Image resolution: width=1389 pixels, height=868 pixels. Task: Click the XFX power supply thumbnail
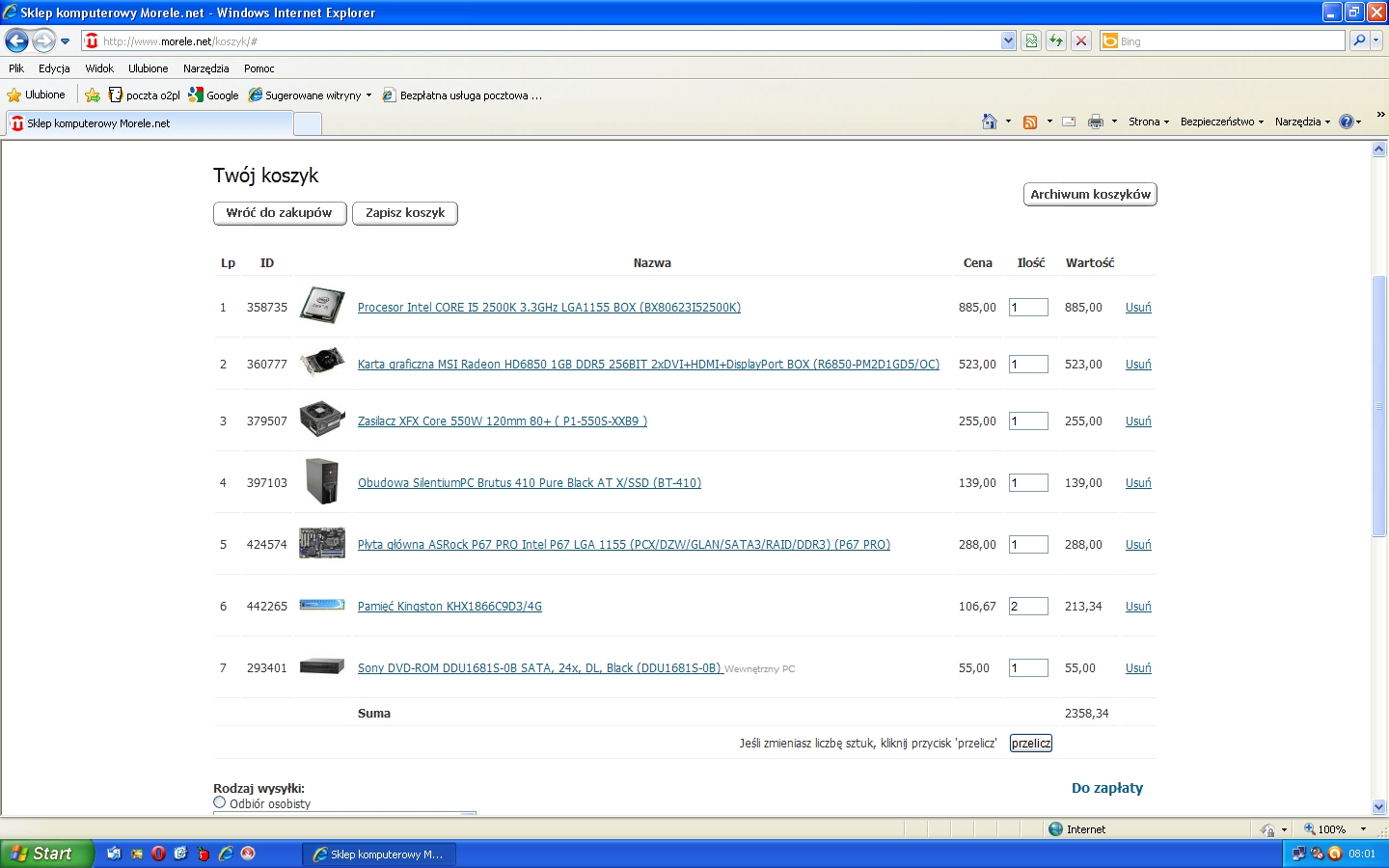pos(322,420)
